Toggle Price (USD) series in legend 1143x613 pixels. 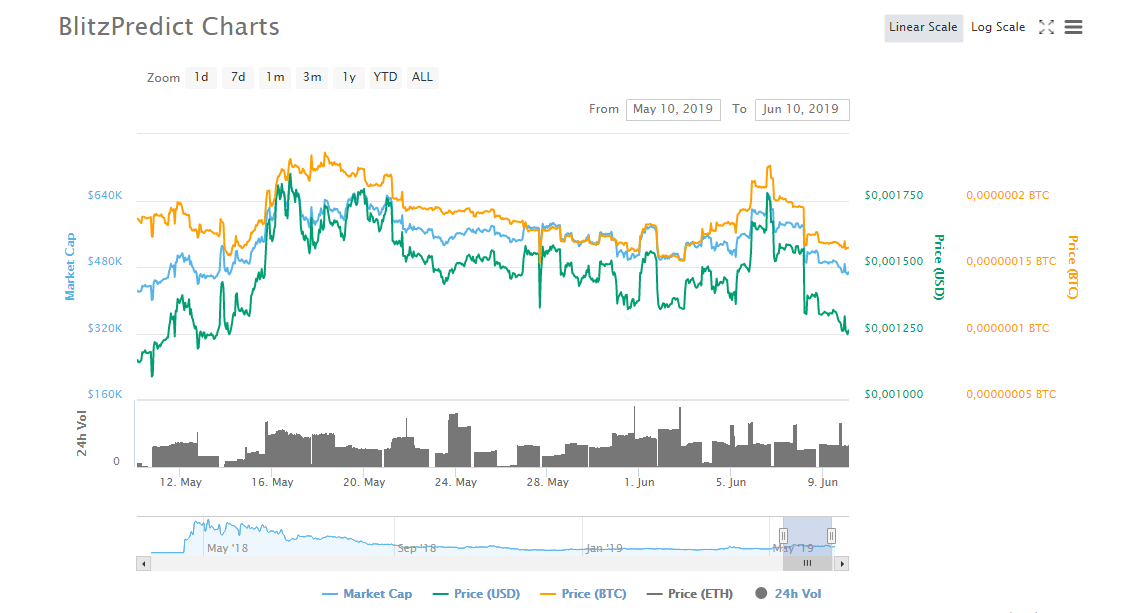point(476,594)
